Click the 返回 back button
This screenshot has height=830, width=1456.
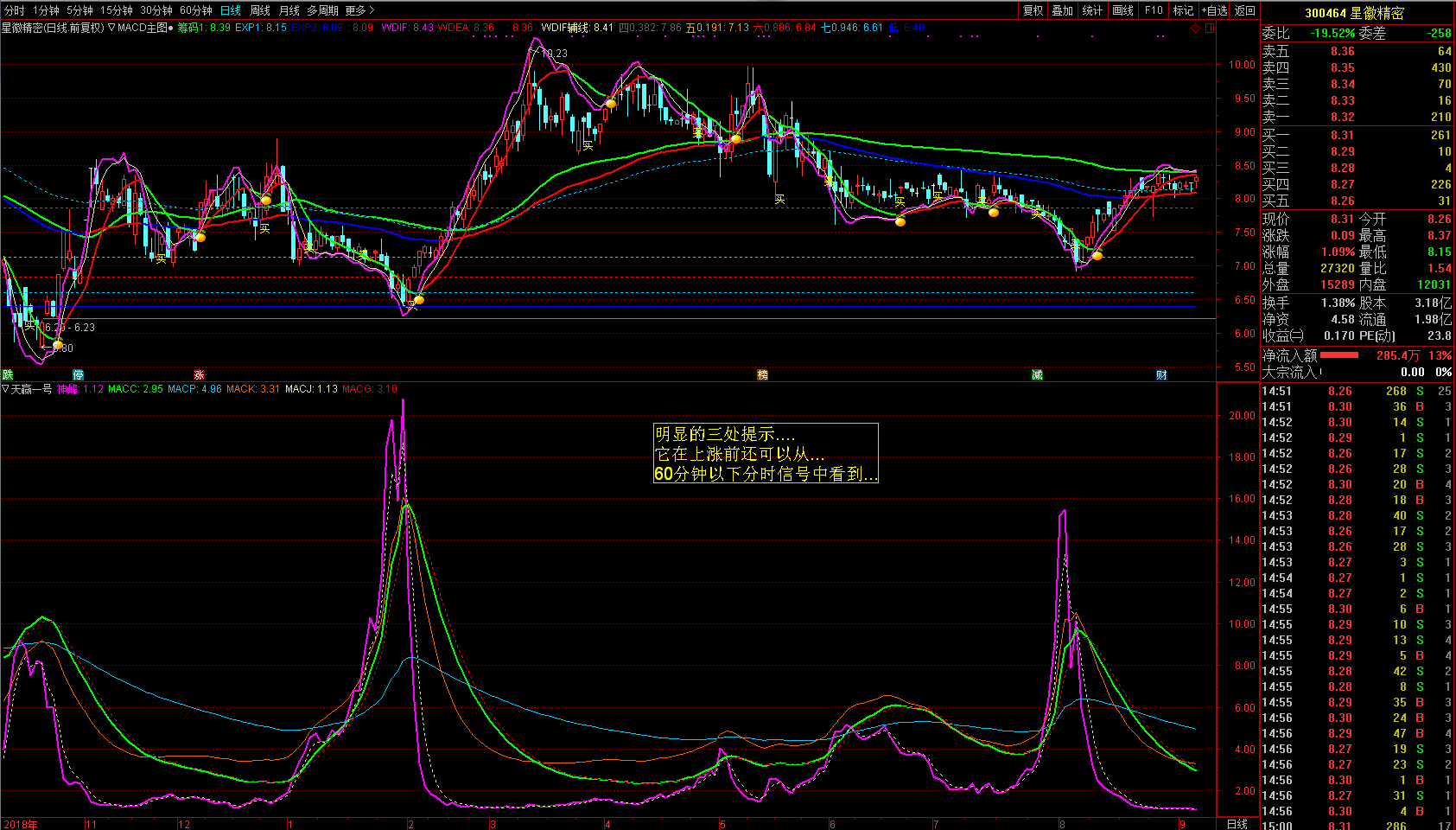(1245, 10)
